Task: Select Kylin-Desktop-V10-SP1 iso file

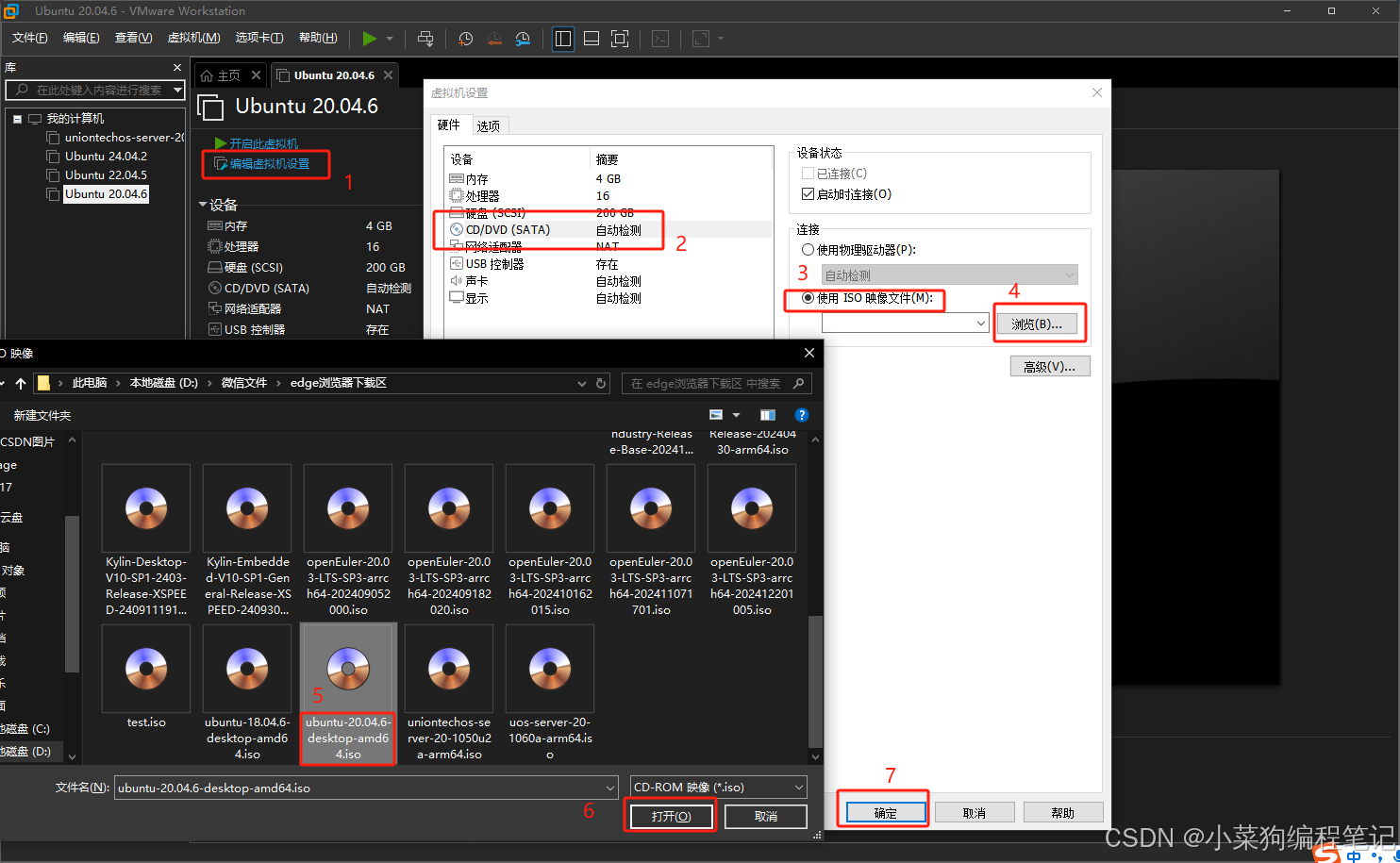Action: (x=146, y=541)
